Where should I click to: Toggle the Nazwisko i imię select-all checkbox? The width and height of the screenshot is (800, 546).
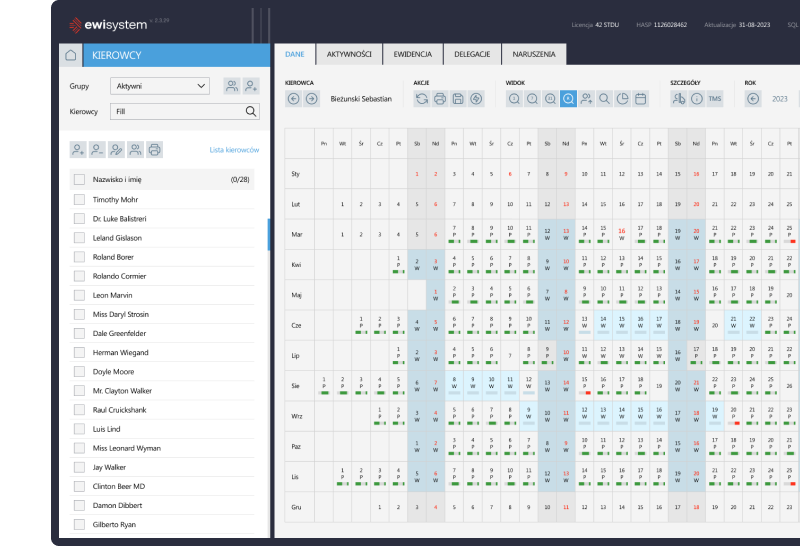coord(79,180)
